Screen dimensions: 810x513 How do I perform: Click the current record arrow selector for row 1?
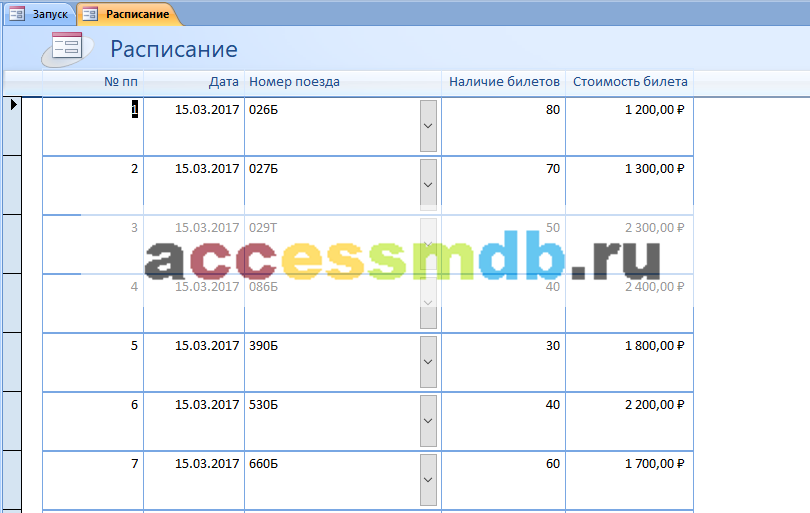click(x=12, y=126)
